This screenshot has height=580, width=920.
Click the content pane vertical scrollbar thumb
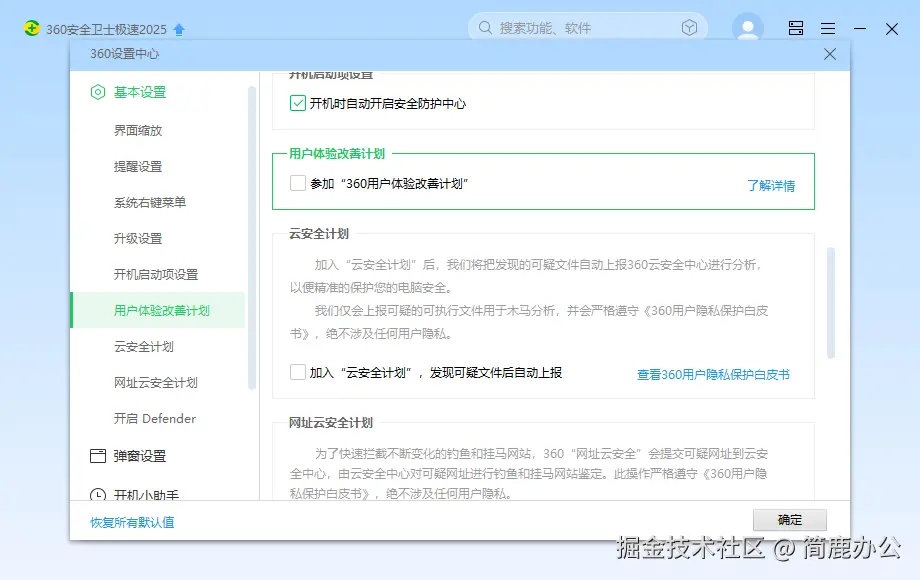click(x=831, y=303)
